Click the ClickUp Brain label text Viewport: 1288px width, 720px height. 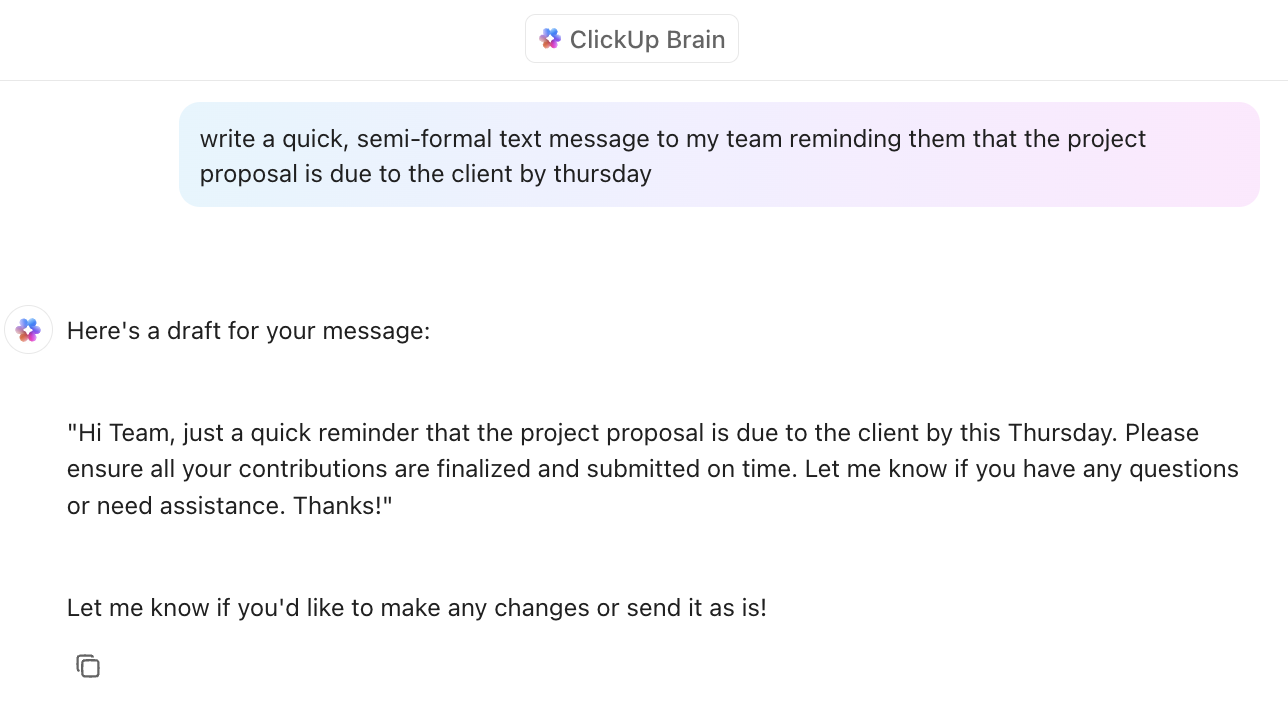tap(647, 39)
